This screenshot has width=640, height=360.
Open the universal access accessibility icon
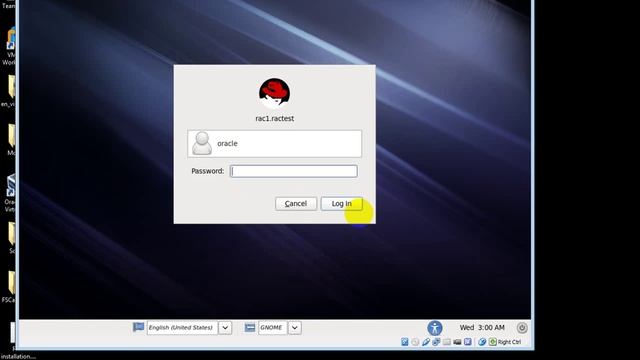point(435,328)
